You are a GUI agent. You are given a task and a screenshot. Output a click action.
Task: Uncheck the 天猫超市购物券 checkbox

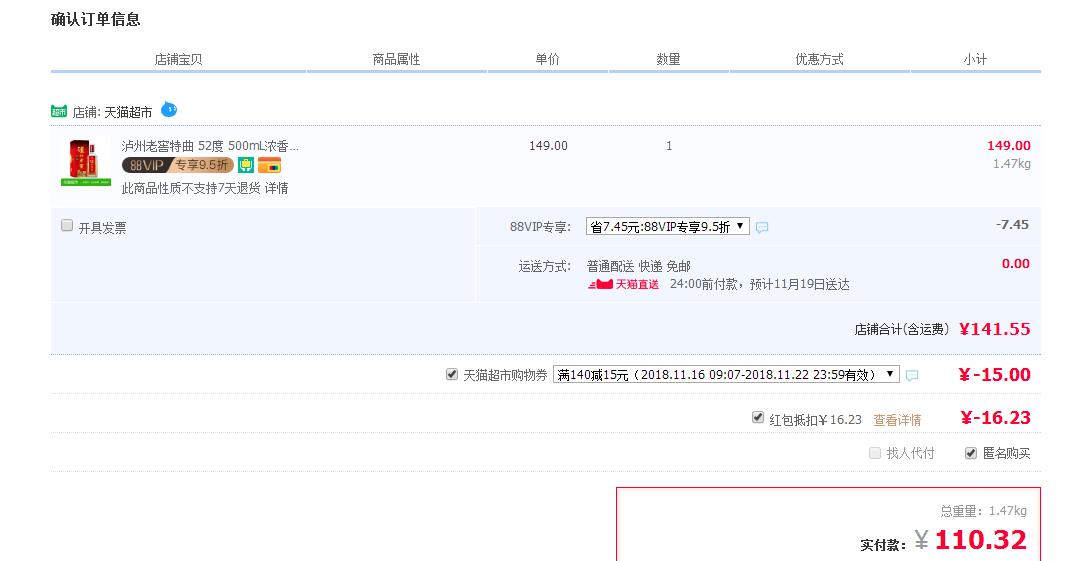click(452, 374)
